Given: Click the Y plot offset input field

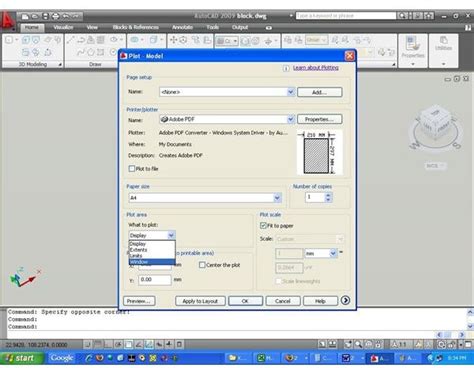Looking at the screenshot, I should pos(155,279).
